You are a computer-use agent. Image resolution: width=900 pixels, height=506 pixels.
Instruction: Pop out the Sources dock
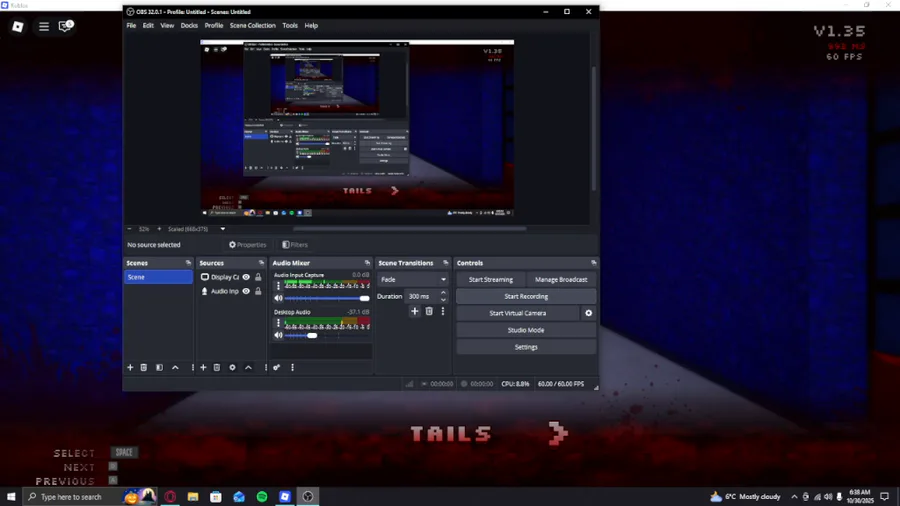261,263
